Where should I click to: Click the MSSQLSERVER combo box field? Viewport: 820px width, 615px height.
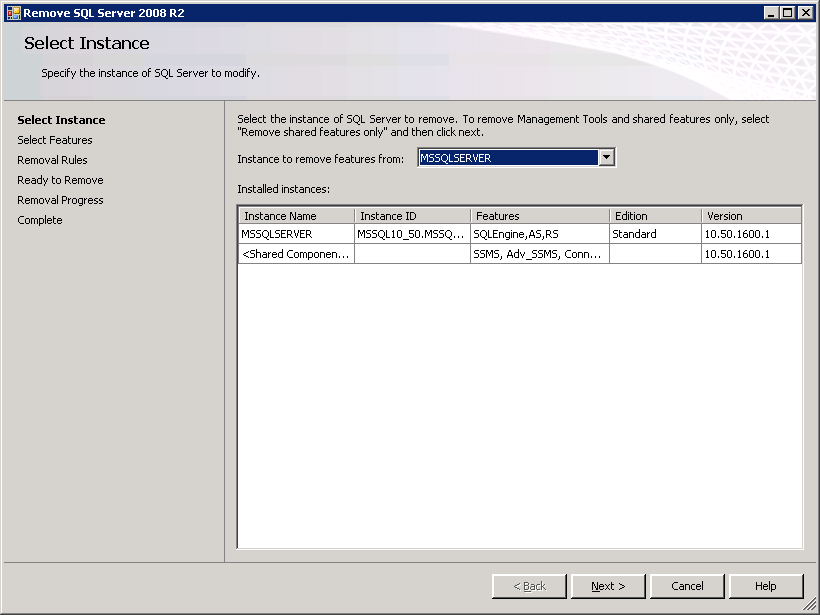[x=507, y=158]
